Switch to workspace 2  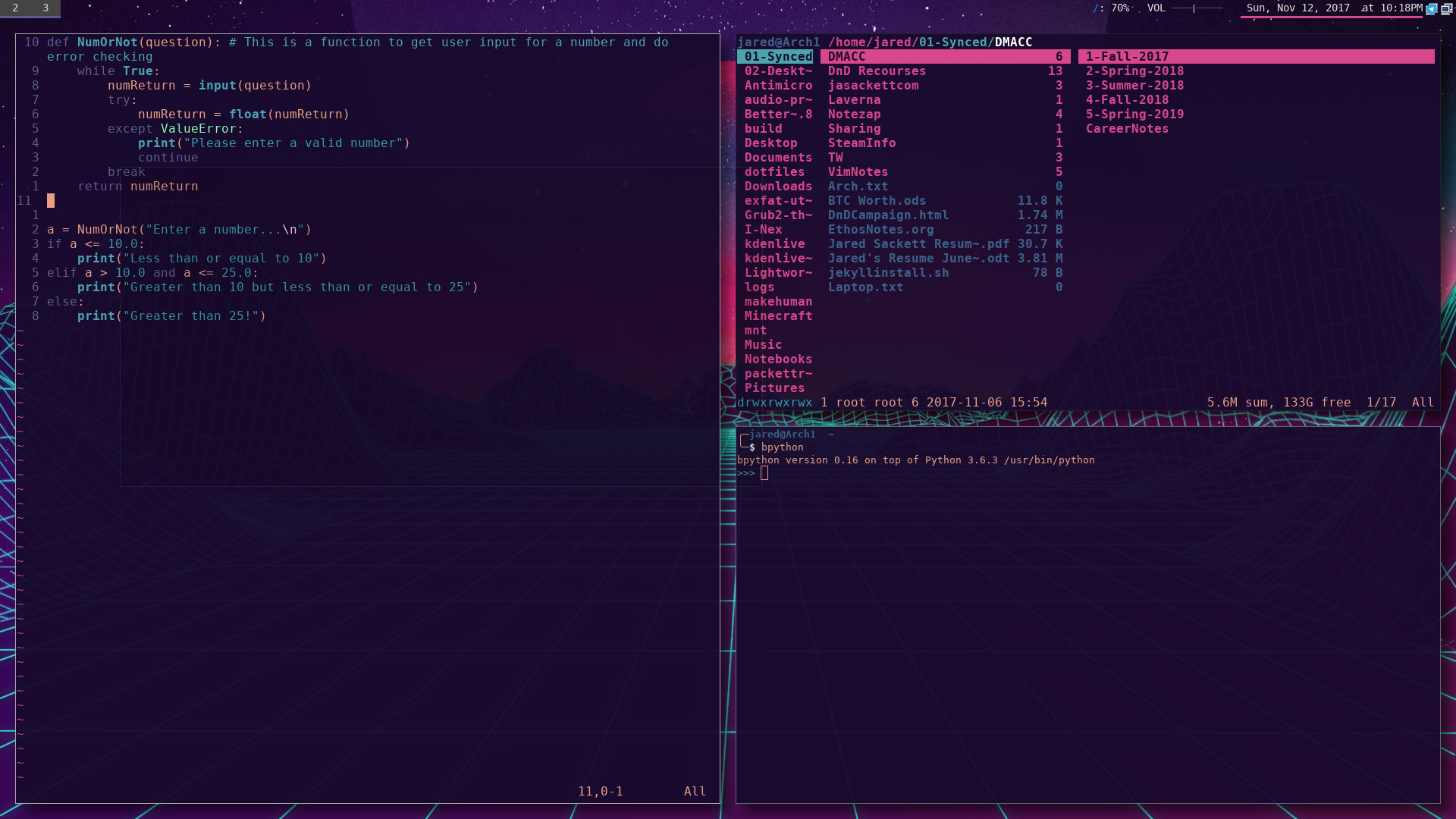(15, 8)
